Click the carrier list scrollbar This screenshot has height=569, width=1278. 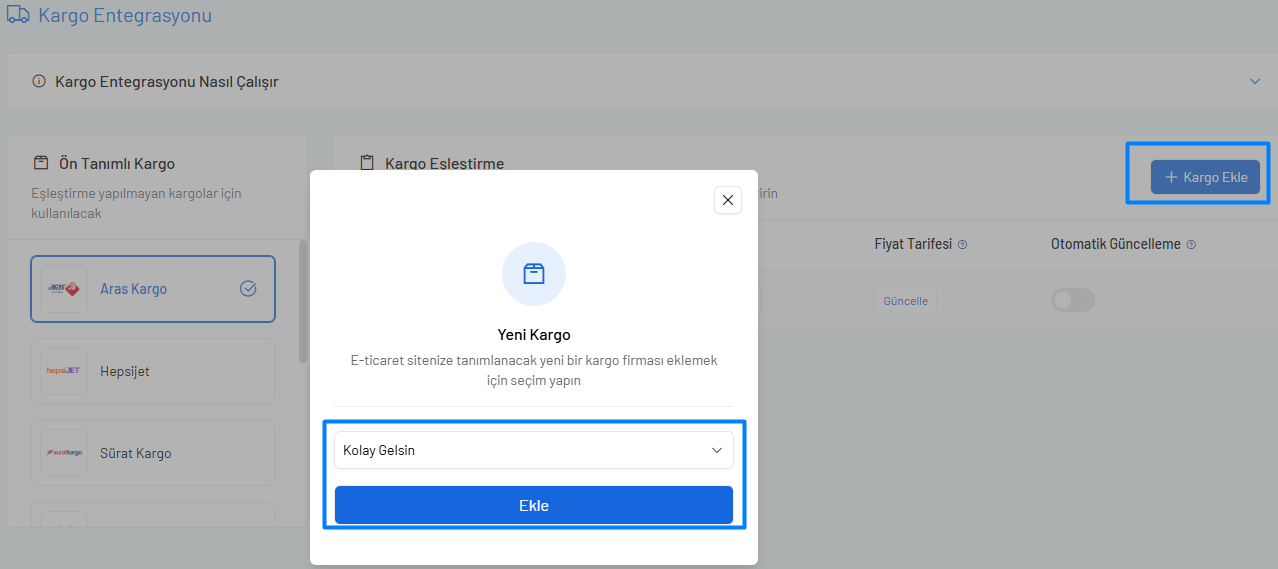[x=303, y=302]
